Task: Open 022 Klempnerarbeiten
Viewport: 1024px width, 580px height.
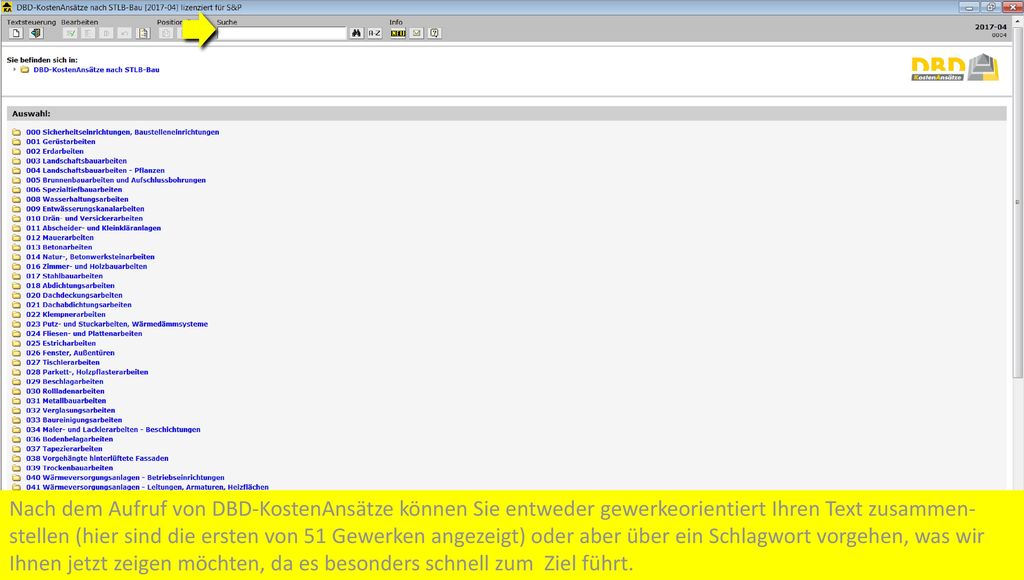Action: point(65,314)
